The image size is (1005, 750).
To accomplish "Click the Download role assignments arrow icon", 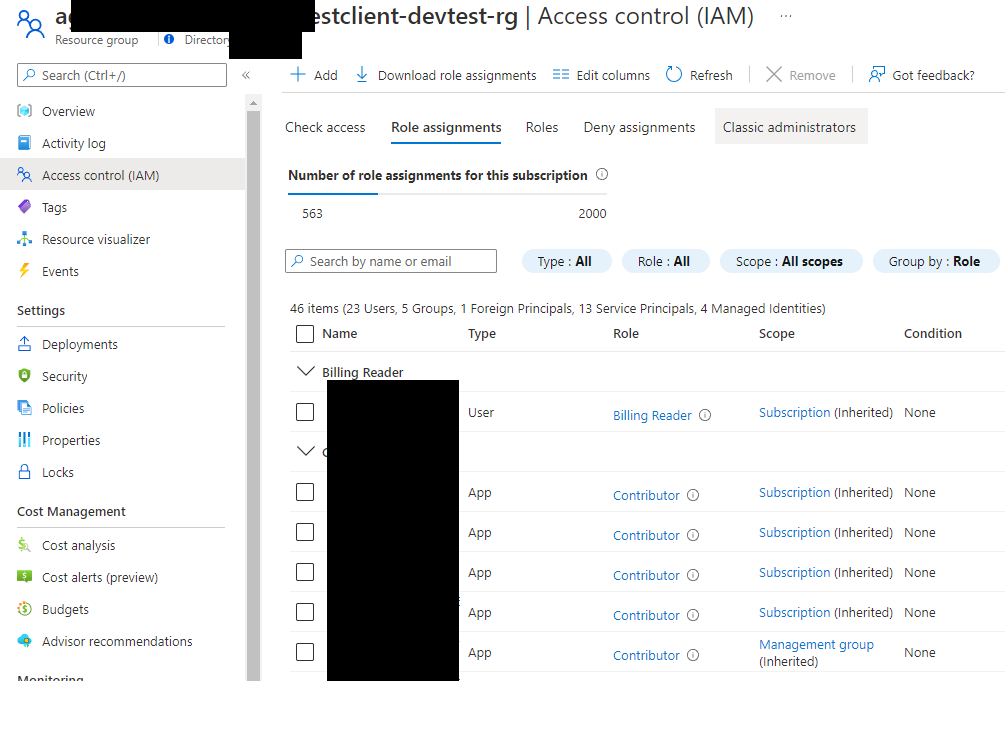I will 361,74.
